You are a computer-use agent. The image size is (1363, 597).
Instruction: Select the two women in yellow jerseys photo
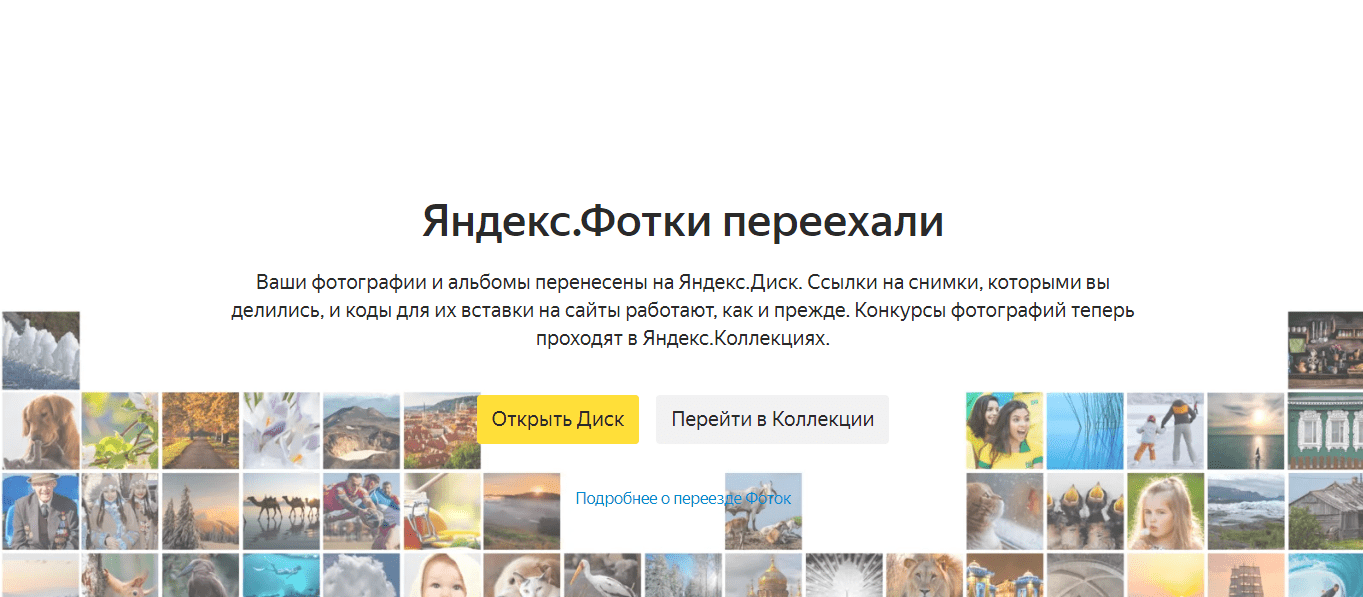(x=1004, y=431)
